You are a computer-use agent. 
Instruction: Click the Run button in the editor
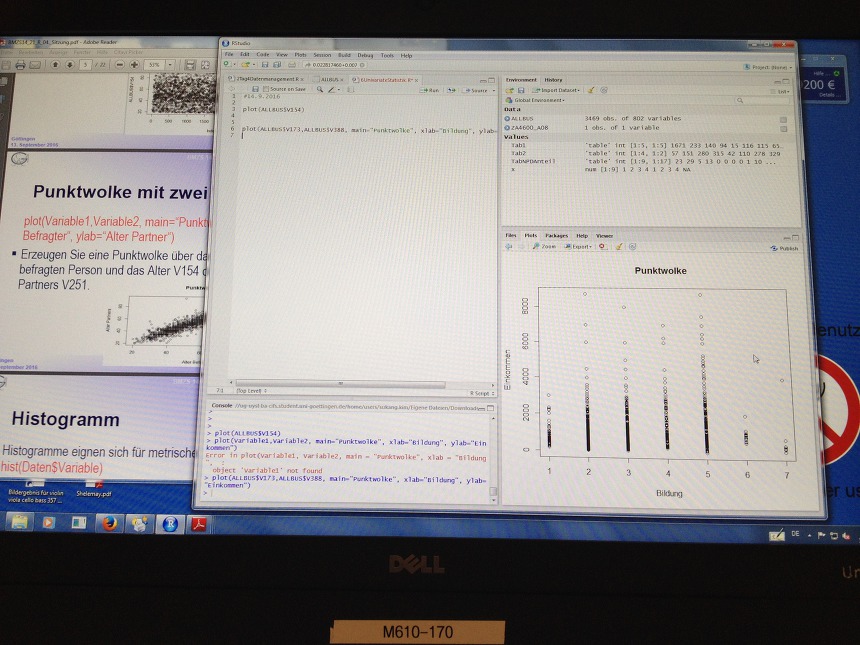[x=429, y=90]
